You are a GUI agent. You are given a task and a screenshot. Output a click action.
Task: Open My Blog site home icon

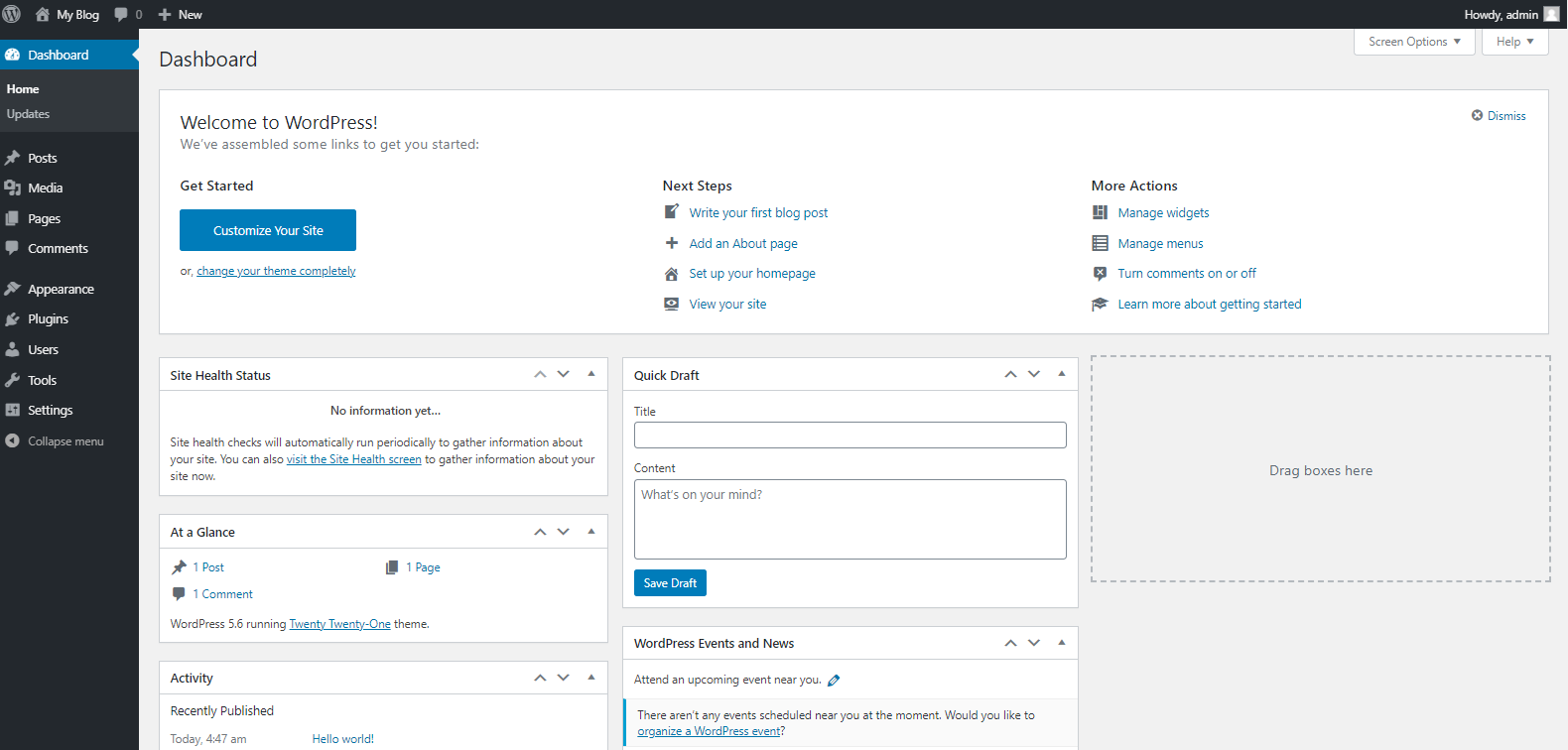pos(42,14)
